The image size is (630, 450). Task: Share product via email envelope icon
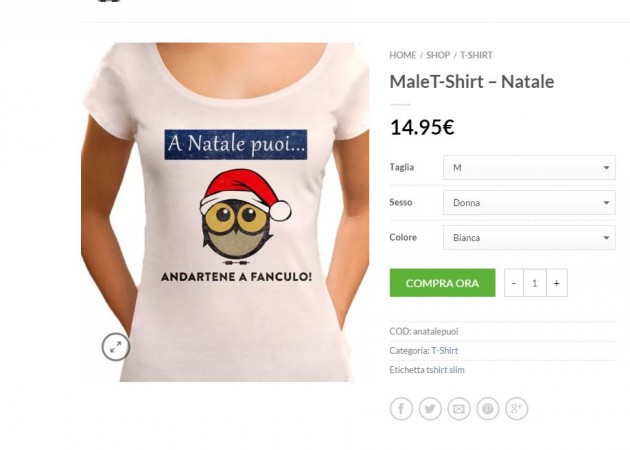tap(459, 409)
